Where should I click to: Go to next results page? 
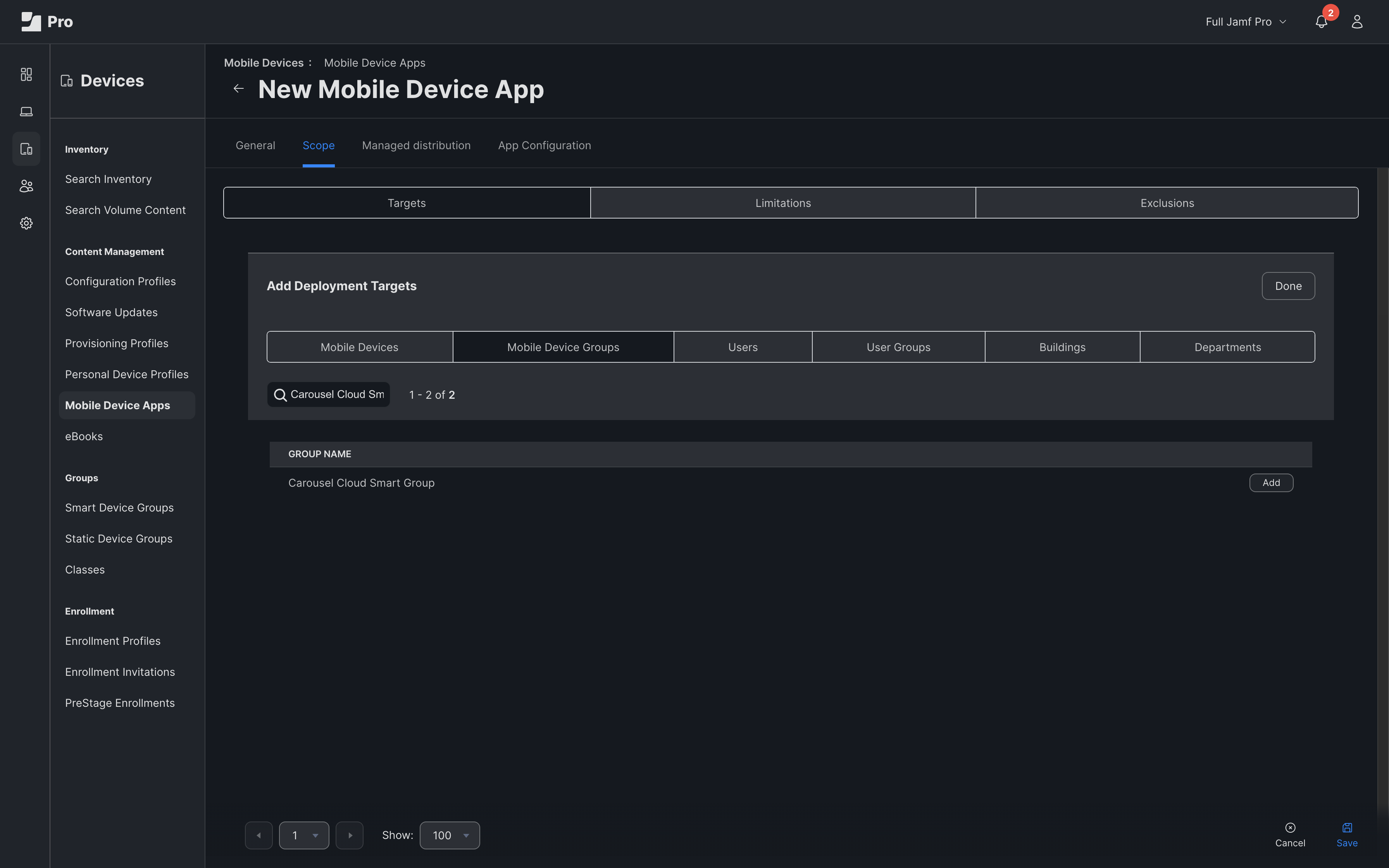click(350, 835)
